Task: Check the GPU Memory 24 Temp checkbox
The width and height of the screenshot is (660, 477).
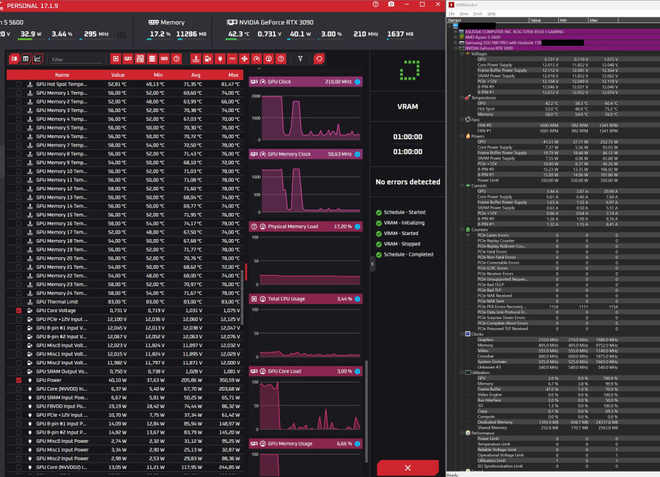Action: tap(19, 293)
